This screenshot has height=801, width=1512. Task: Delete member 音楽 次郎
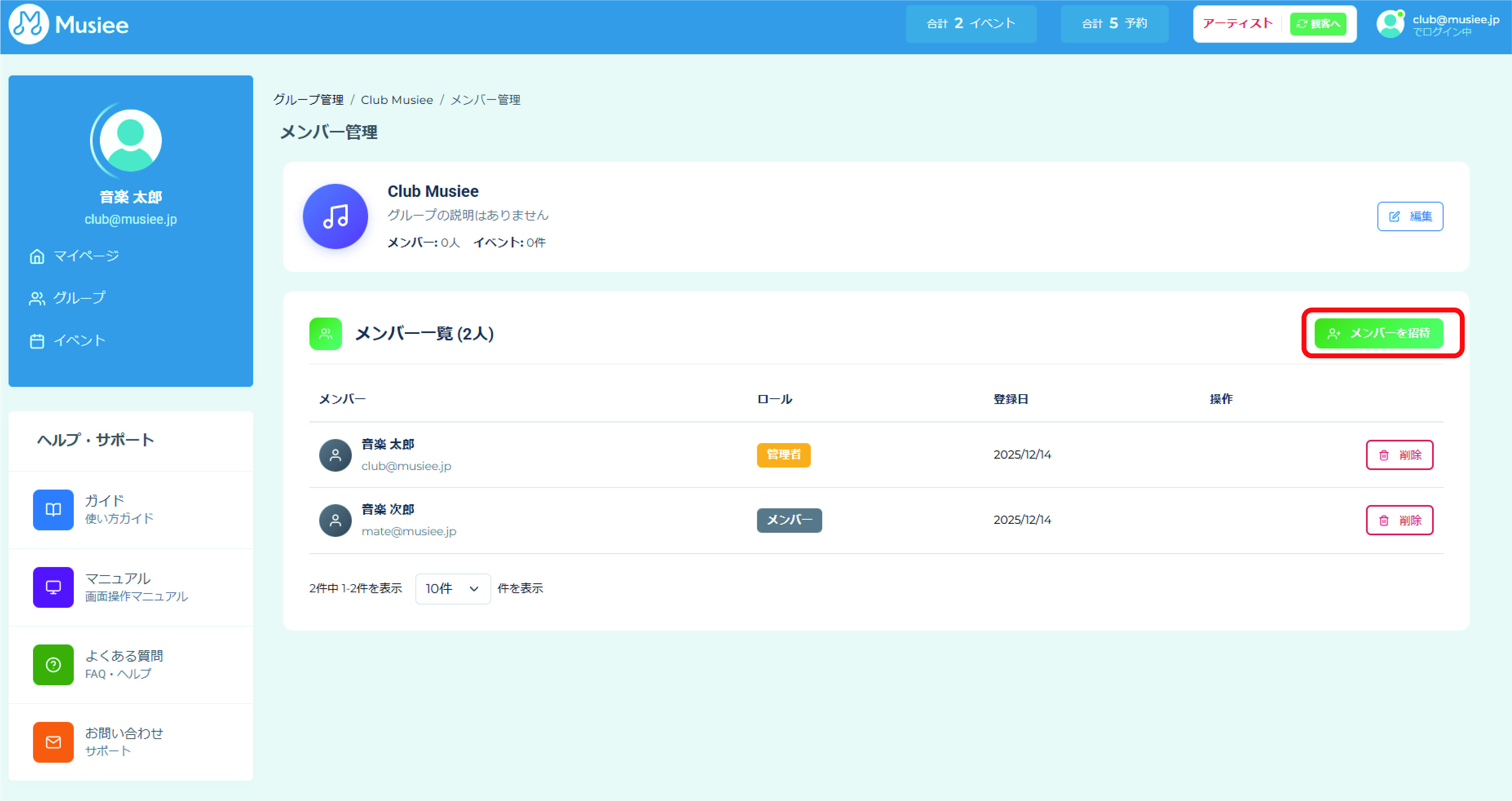1399,520
